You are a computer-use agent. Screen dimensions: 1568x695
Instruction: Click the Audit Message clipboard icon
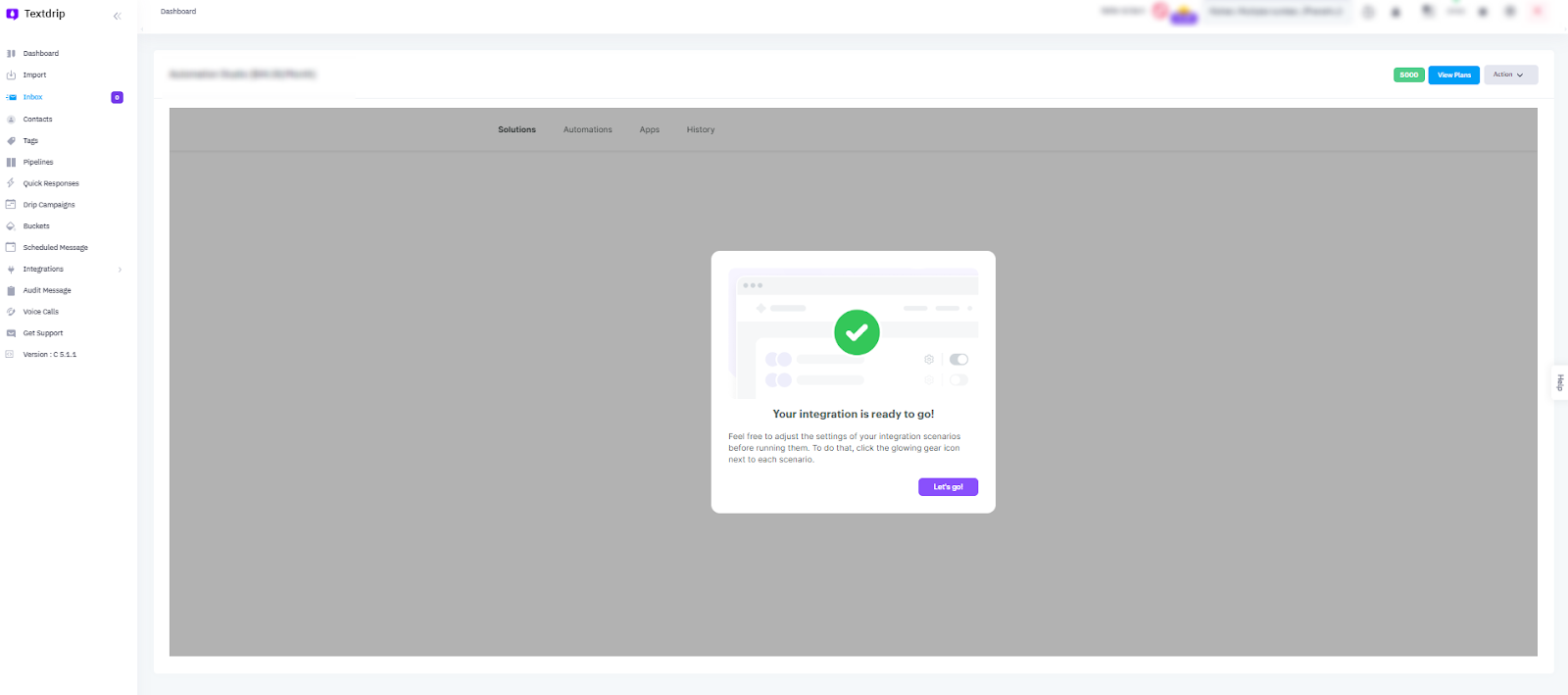pos(11,291)
